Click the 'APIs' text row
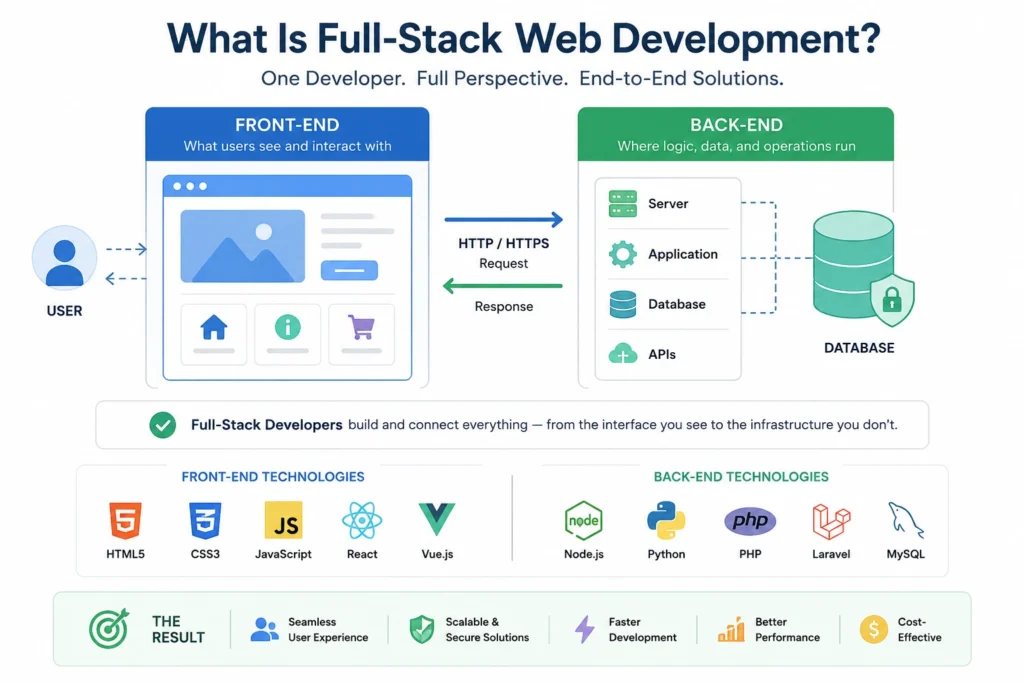Viewport: 1024px width, 683px height. pyautogui.click(x=662, y=355)
